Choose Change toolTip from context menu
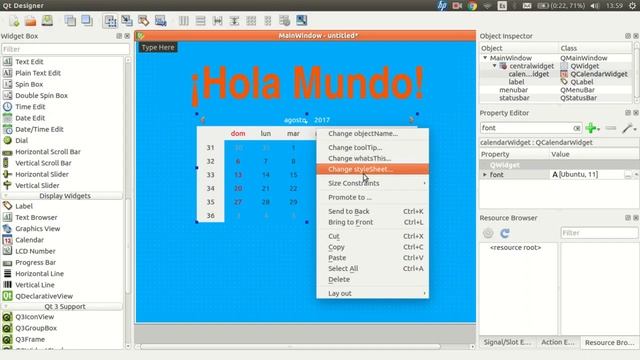 pyautogui.click(x=372, y=147)
